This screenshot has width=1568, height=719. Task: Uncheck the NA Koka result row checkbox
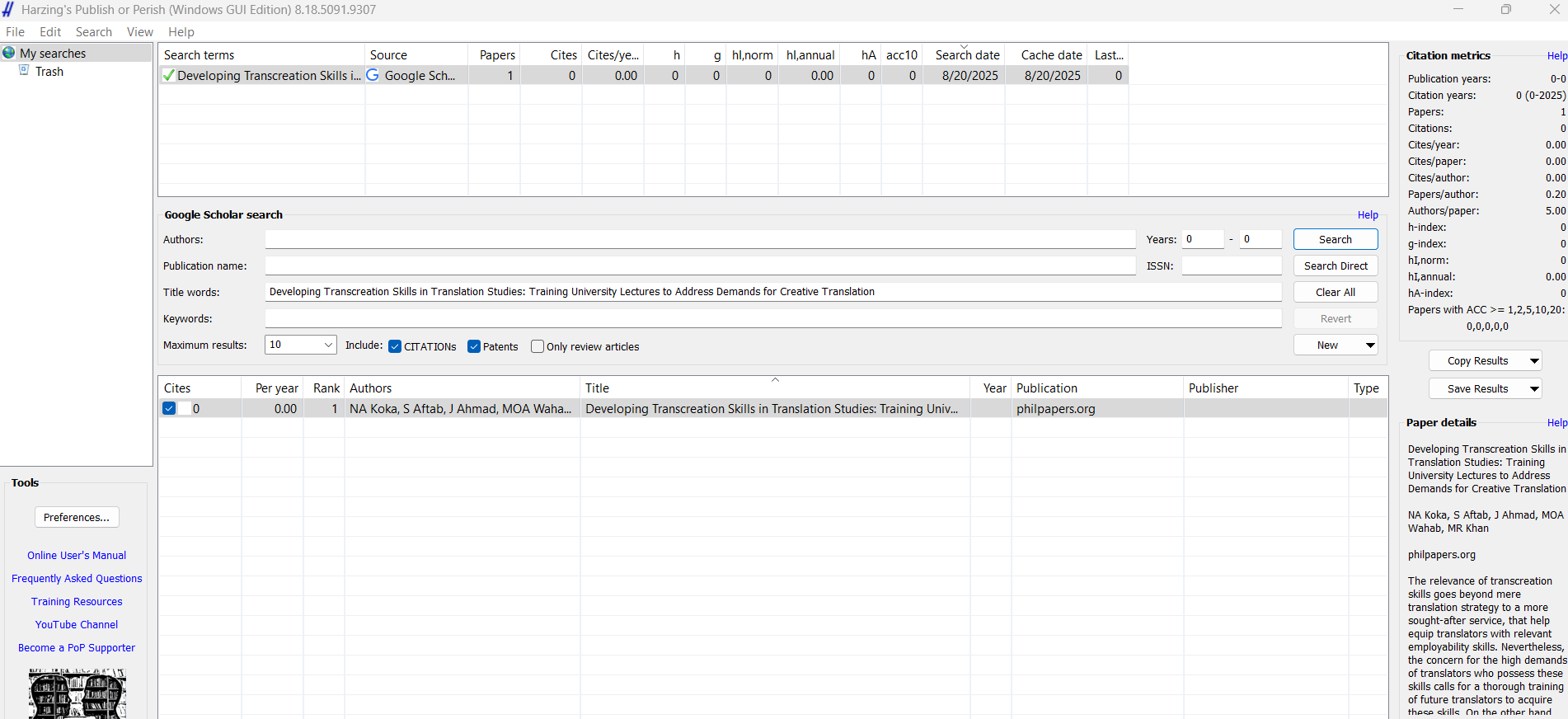click(169, 408)
